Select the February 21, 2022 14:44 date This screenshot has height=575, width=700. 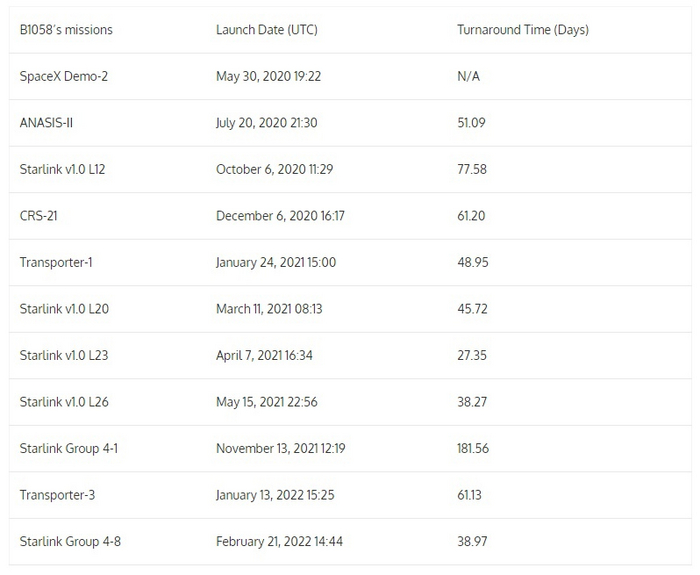(x=280, y=542)
